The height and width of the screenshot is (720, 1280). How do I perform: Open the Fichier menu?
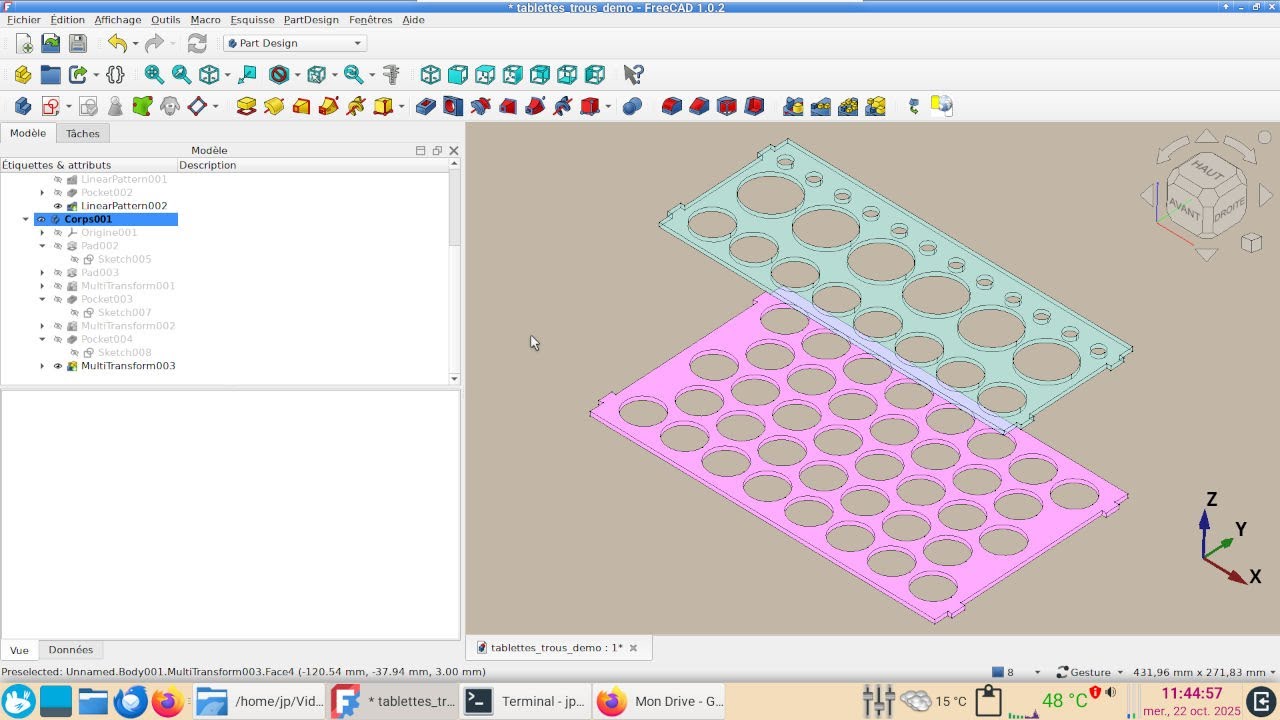[24, 20]
